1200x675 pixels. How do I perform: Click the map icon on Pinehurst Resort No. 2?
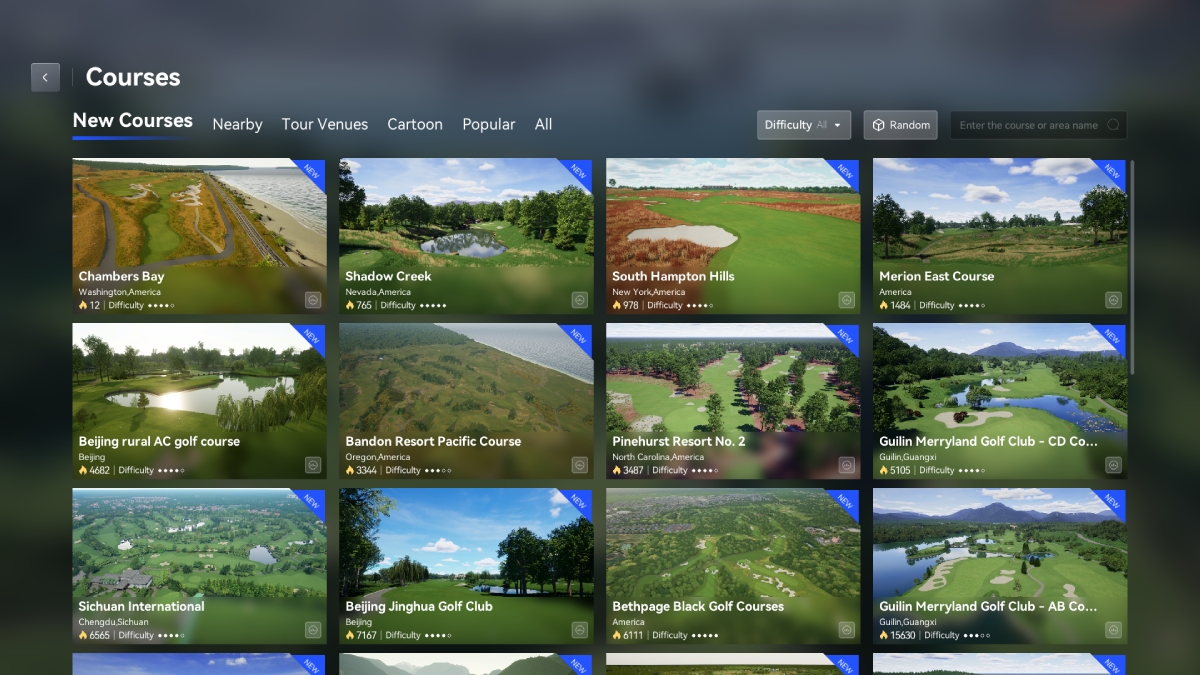pyautogui.click(x=847, y=463)
